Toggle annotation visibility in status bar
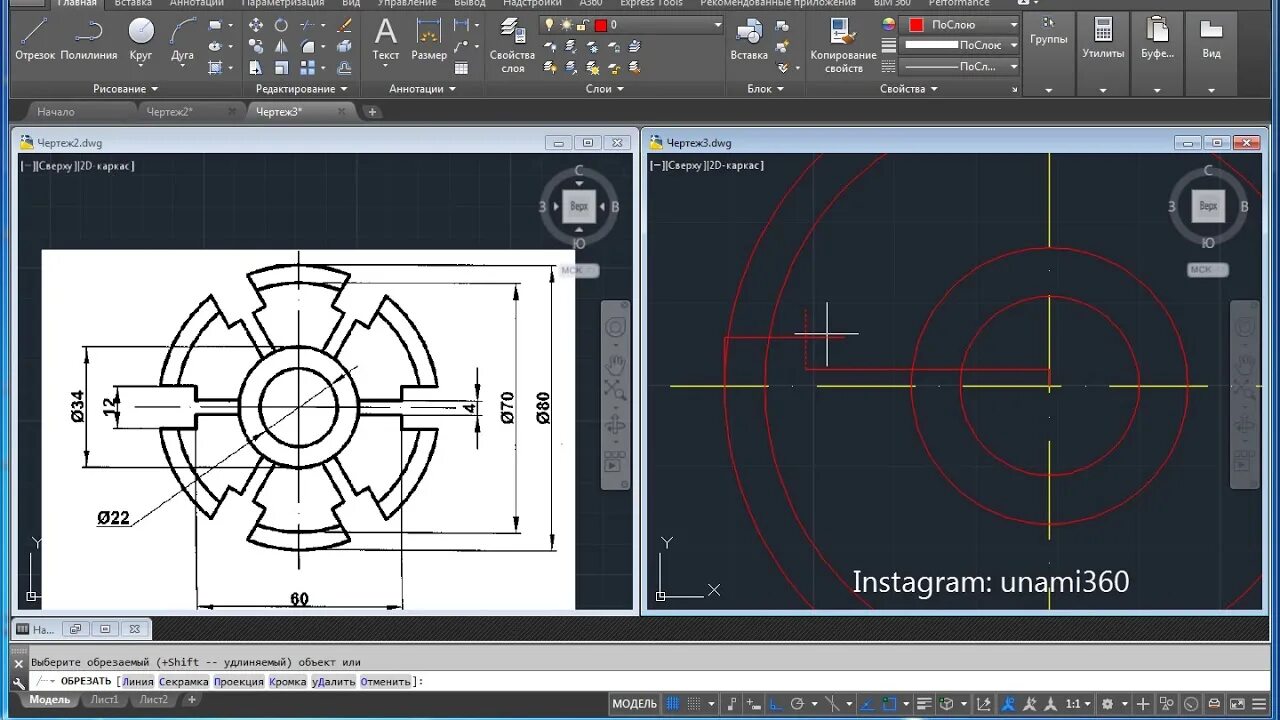Image resolution: width=1280 pixels, height=720 pixels. 1008,704
